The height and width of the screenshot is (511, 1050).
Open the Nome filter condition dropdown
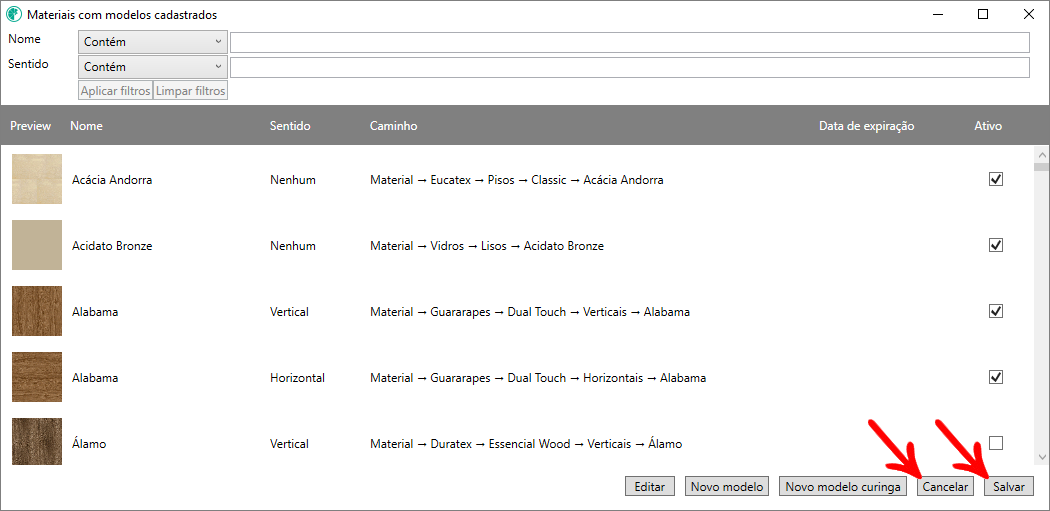[x=153, y=42]
